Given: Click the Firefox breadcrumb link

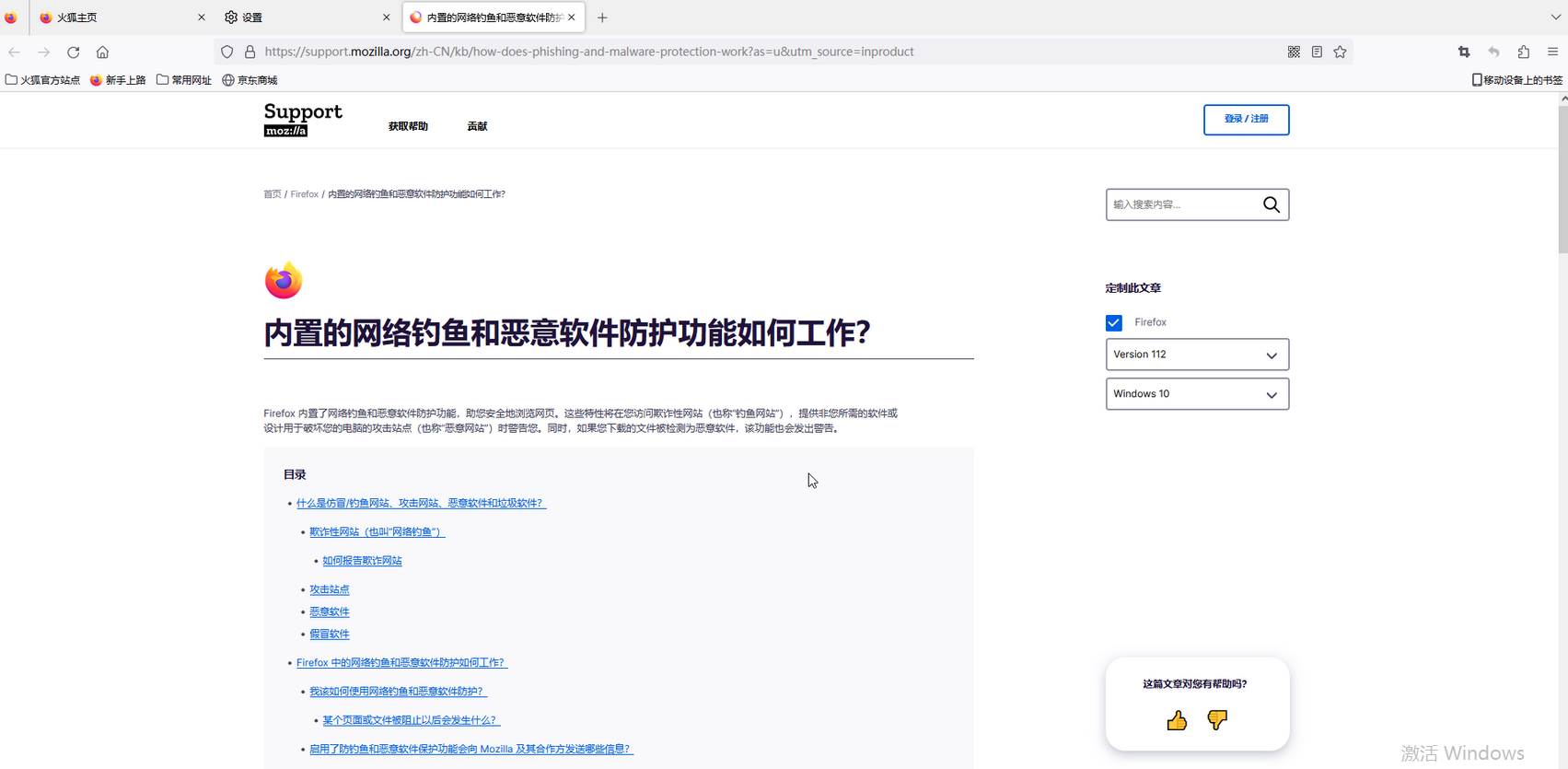Looking at the screenshot, I should (x=304, y=194).
